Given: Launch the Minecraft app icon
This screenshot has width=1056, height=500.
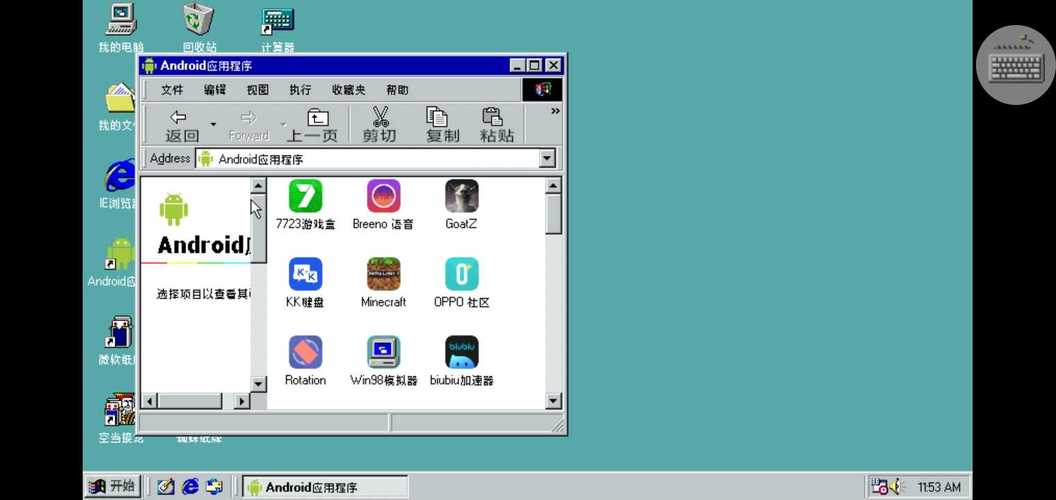Looking at the screenshot, I should coord(383,275).
